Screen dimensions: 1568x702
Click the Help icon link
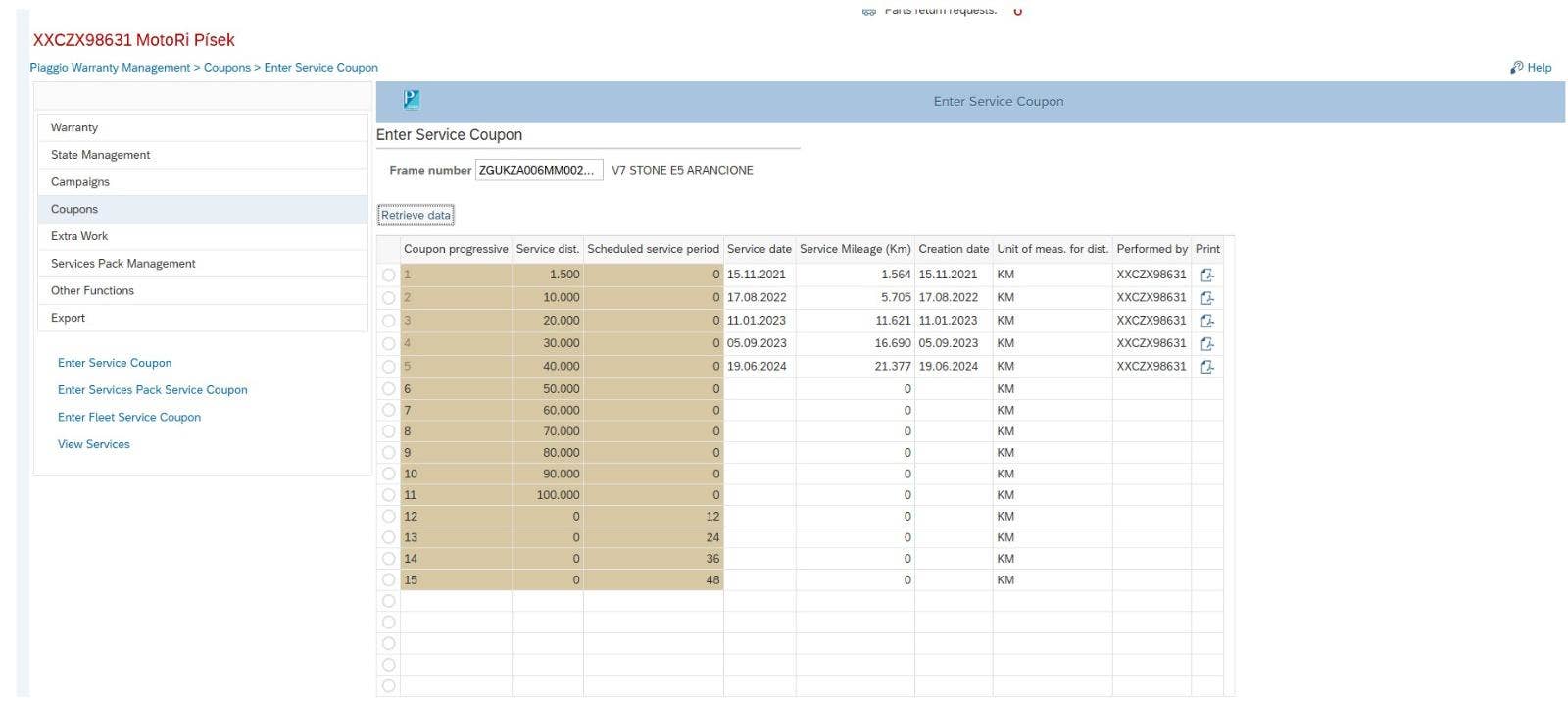[x=1516, y=68]
